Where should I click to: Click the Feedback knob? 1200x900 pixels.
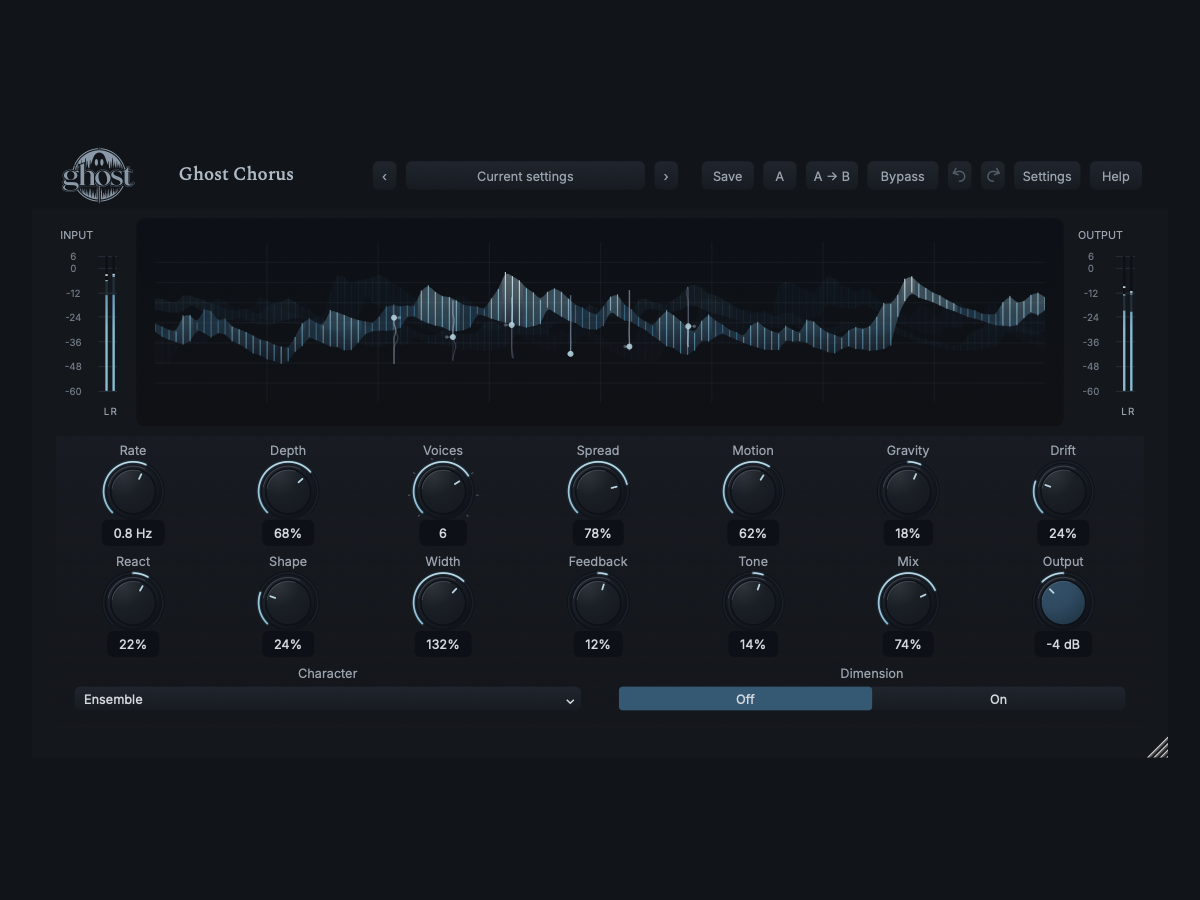tap(598, 602)
